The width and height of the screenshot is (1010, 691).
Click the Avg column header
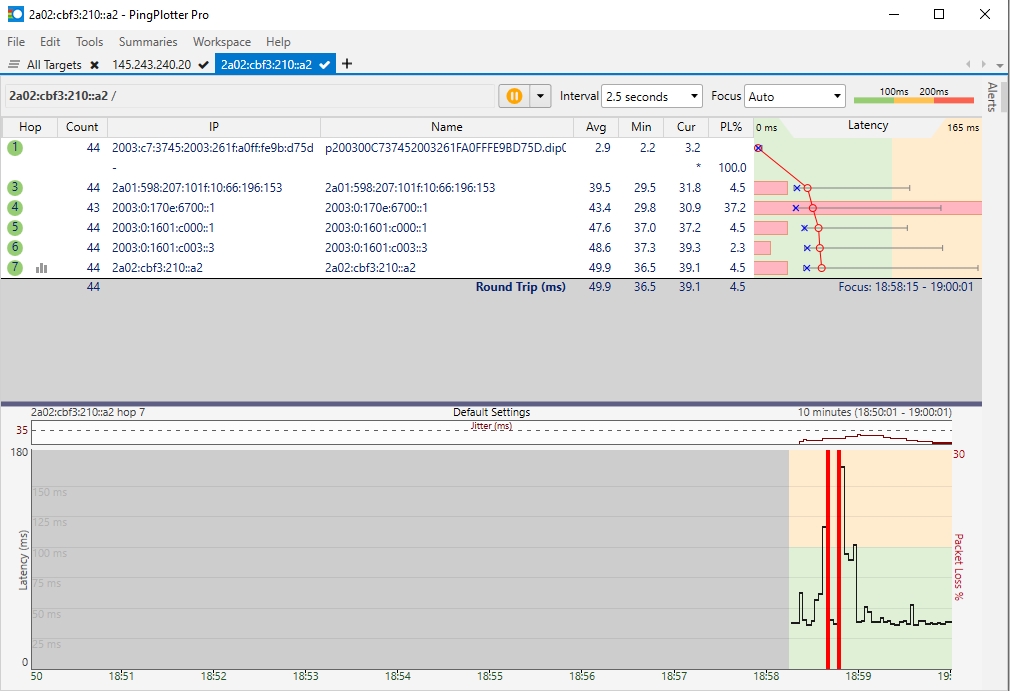point(596,127)
